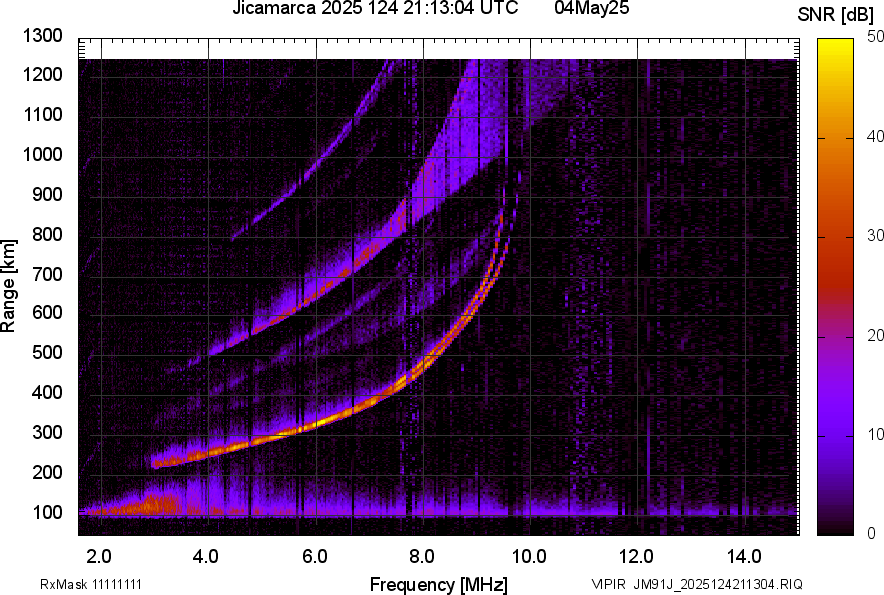Image resolution: width=884 pixels, height=595 pixels.
Task: Click the range tick label '700'
Action: (47, 274)
